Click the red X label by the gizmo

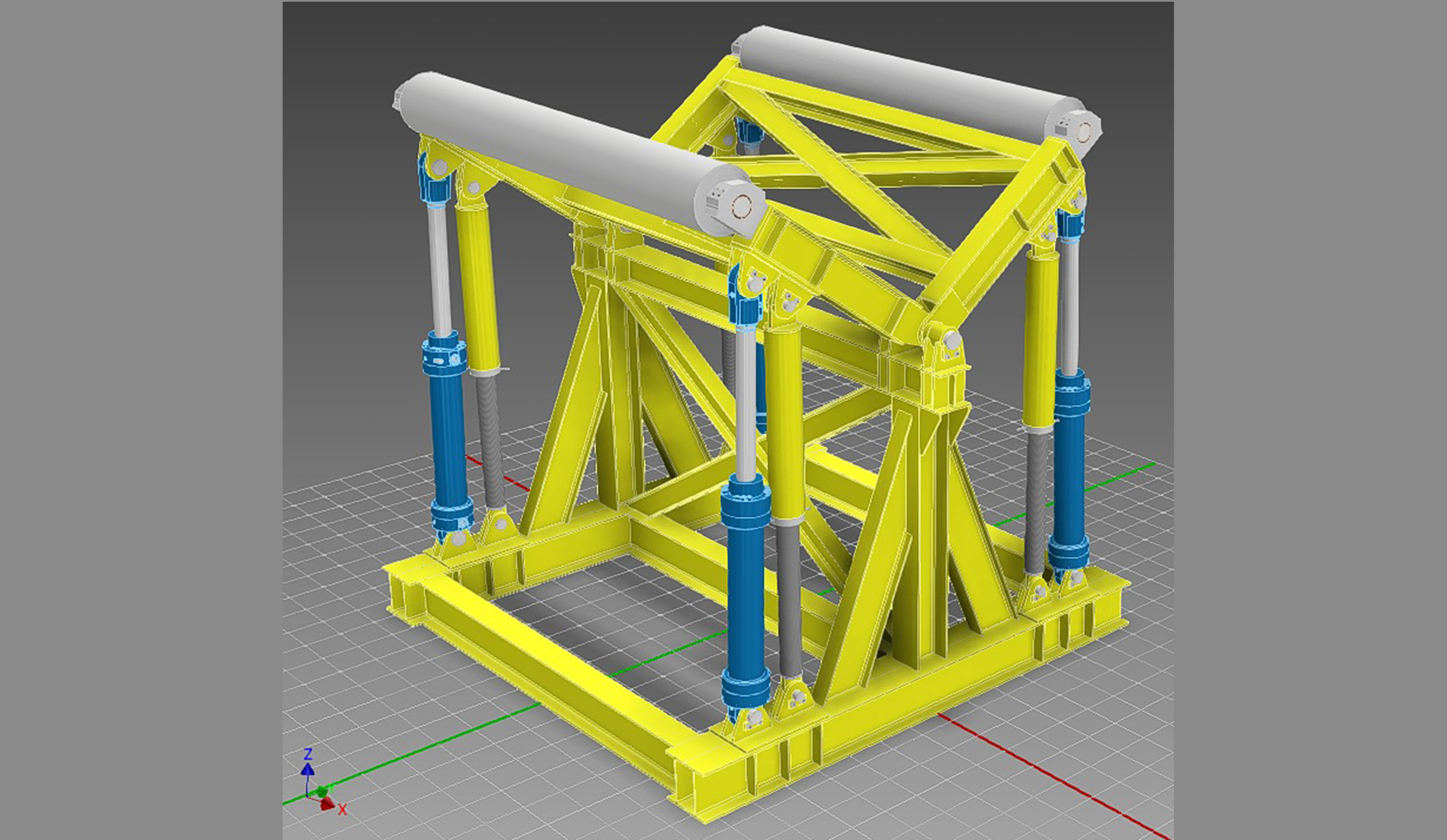pos(343,810)
